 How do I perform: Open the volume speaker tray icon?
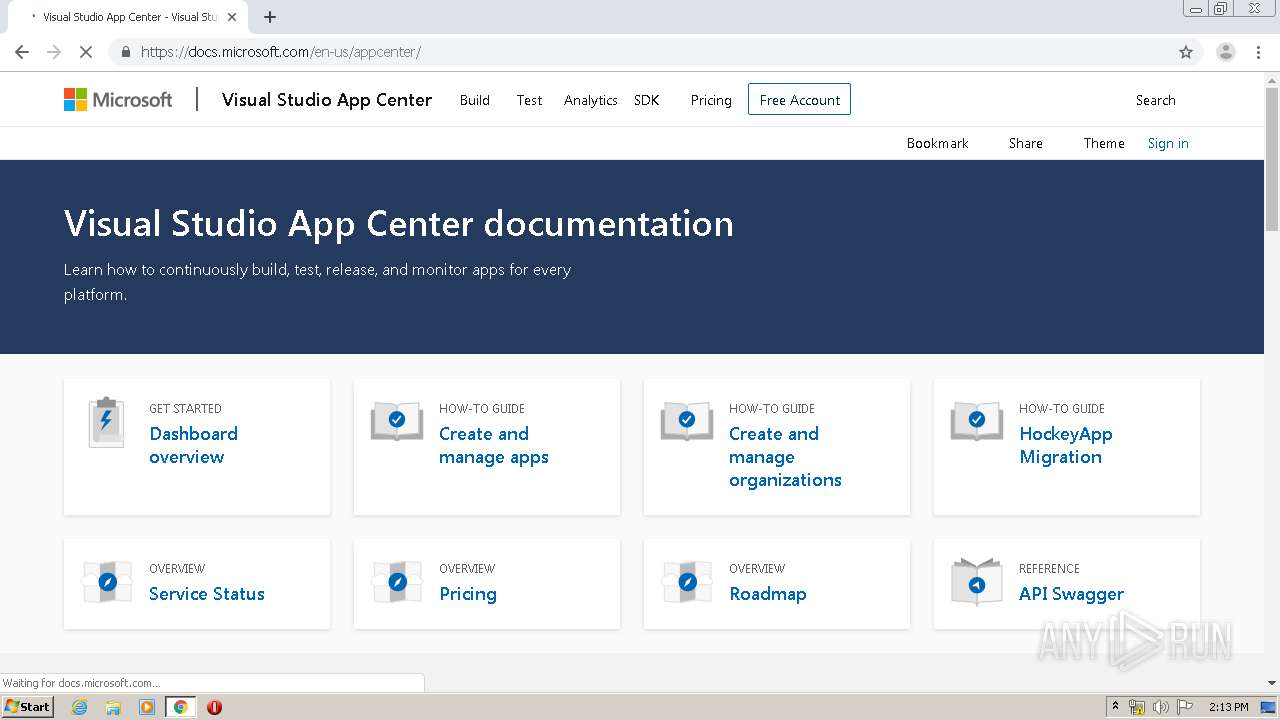pos(1161,707)
